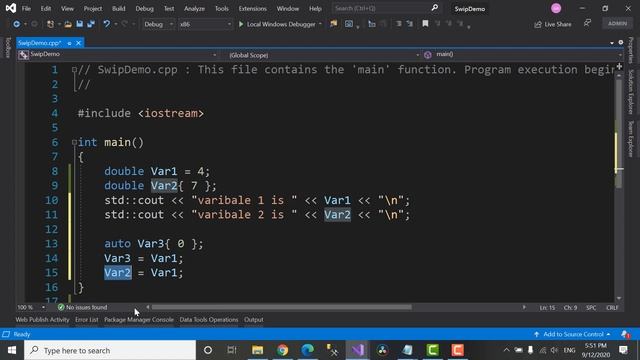Click the ADMIN badge button

(617, 23)
